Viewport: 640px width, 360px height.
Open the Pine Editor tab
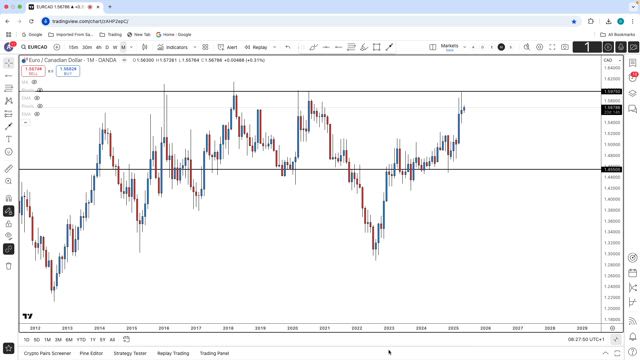91,353
